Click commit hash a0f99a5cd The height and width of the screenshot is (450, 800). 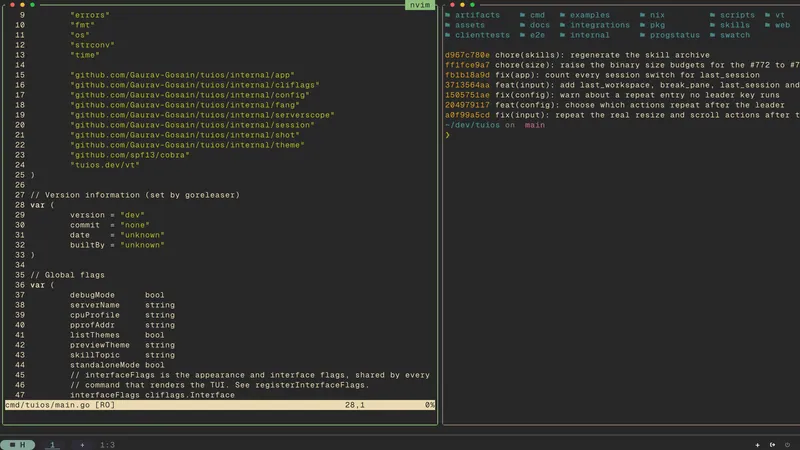pos(467,115)
